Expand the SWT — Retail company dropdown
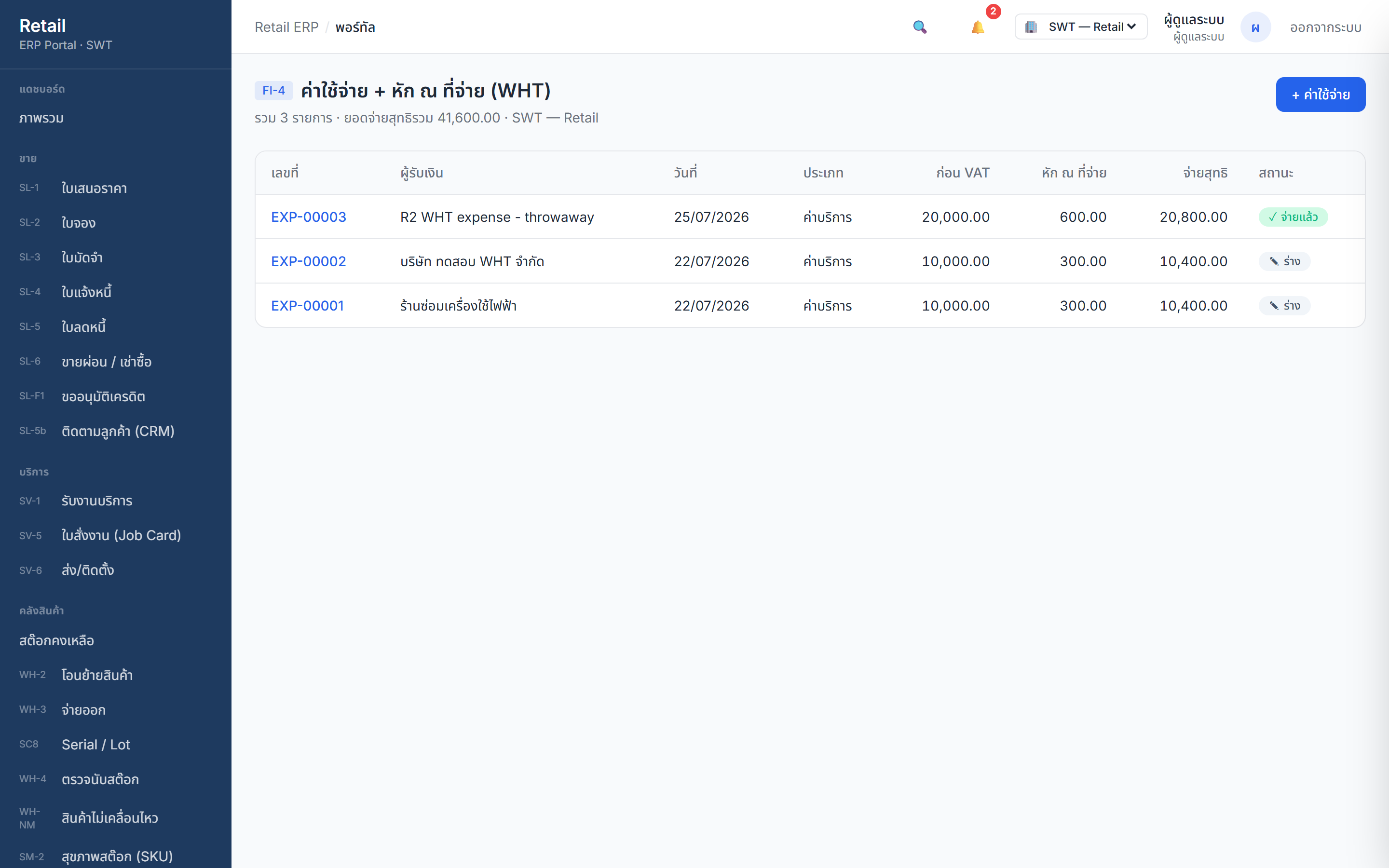This screenshot has width=1389, height=868. pos(1081,27)
